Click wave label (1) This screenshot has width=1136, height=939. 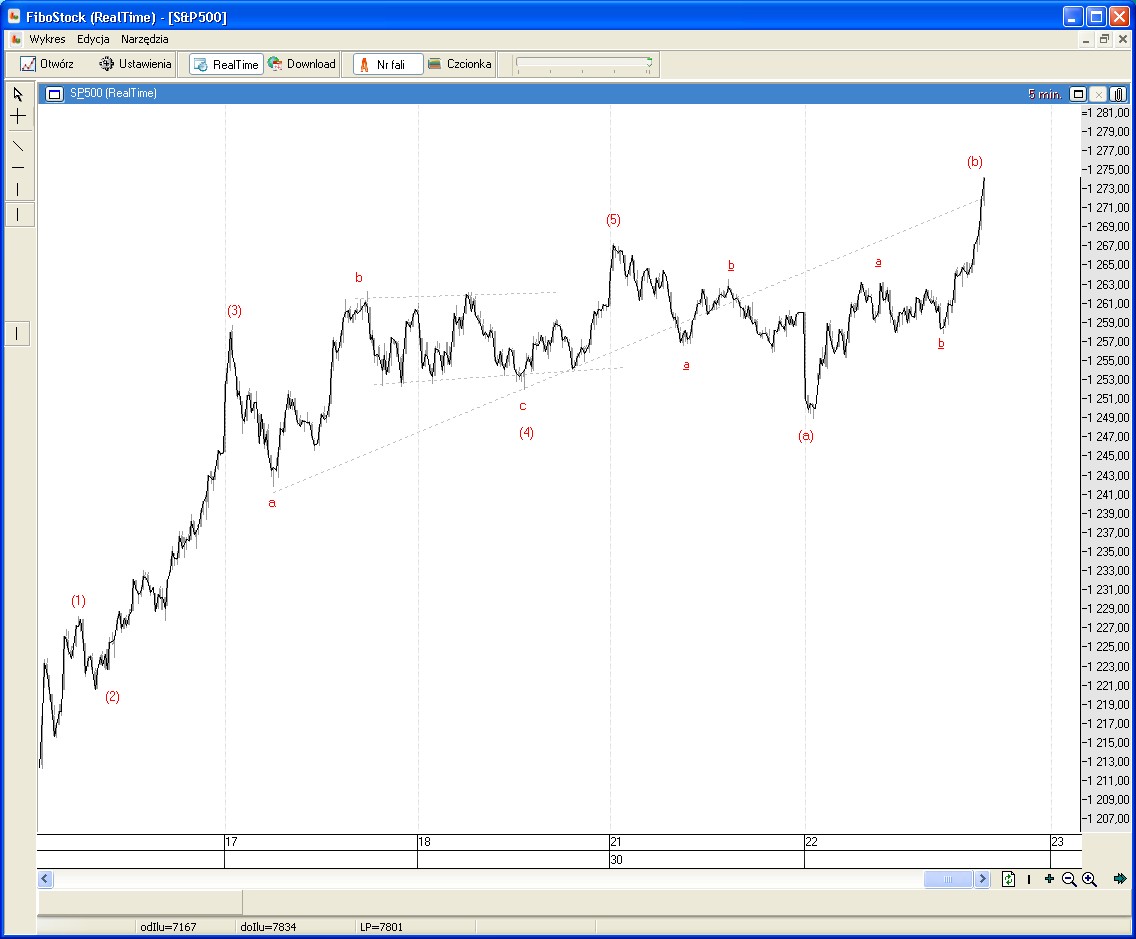[x=78, y=601]
